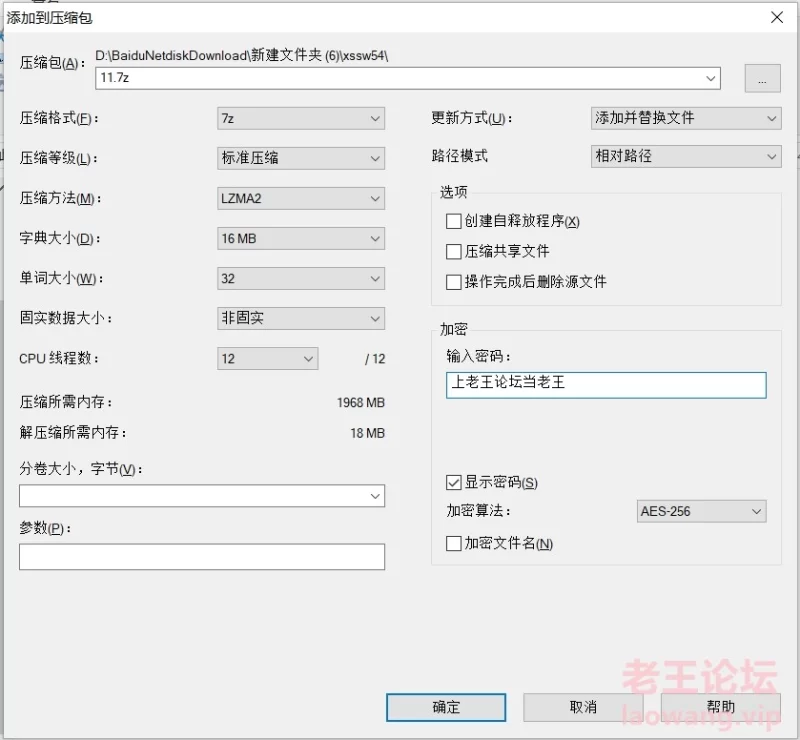The width and height of the screenshot is (800, 740).
Task: Open the 分卷大小 combo box
Action: pyautogui.click(x=202, y=496)
